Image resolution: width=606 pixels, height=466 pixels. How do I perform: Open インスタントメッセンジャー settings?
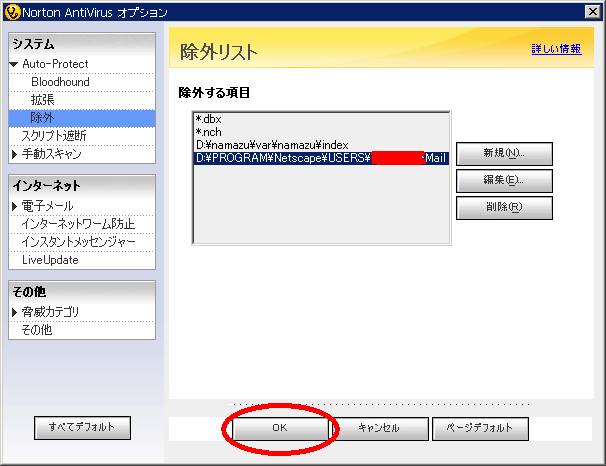[78, 242]
